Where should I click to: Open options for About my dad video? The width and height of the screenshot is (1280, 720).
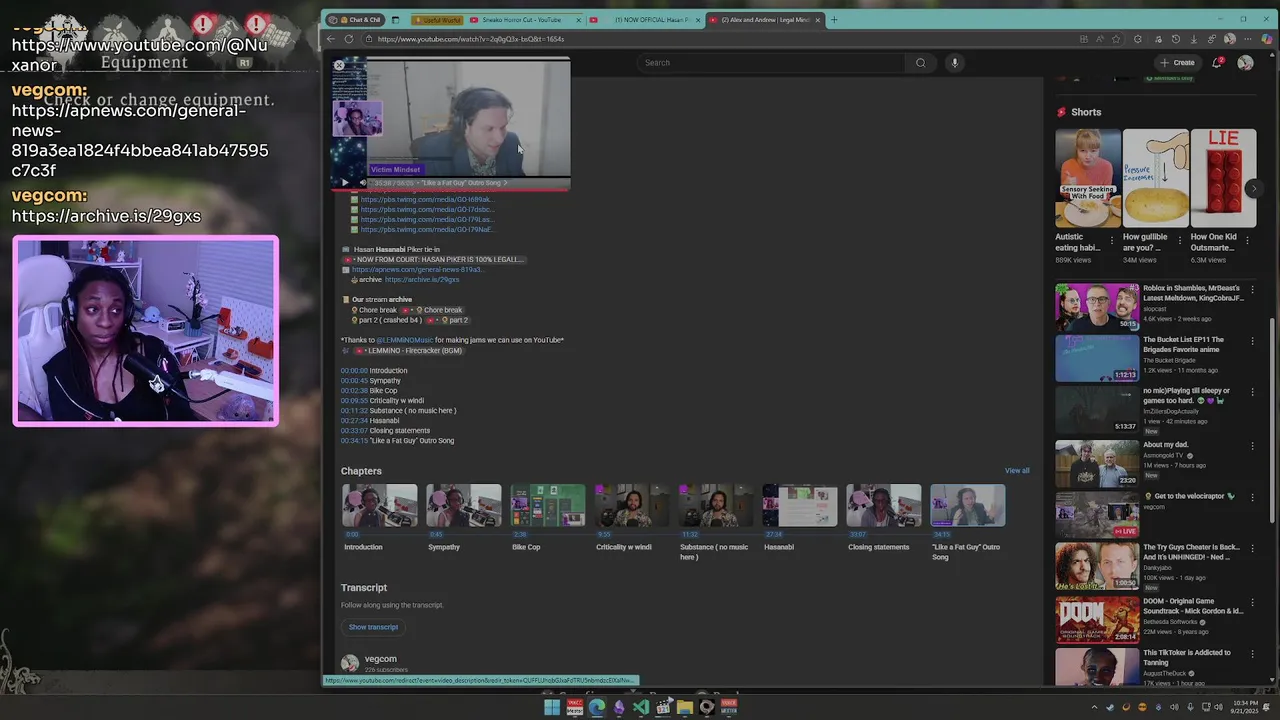point(1252,446)
